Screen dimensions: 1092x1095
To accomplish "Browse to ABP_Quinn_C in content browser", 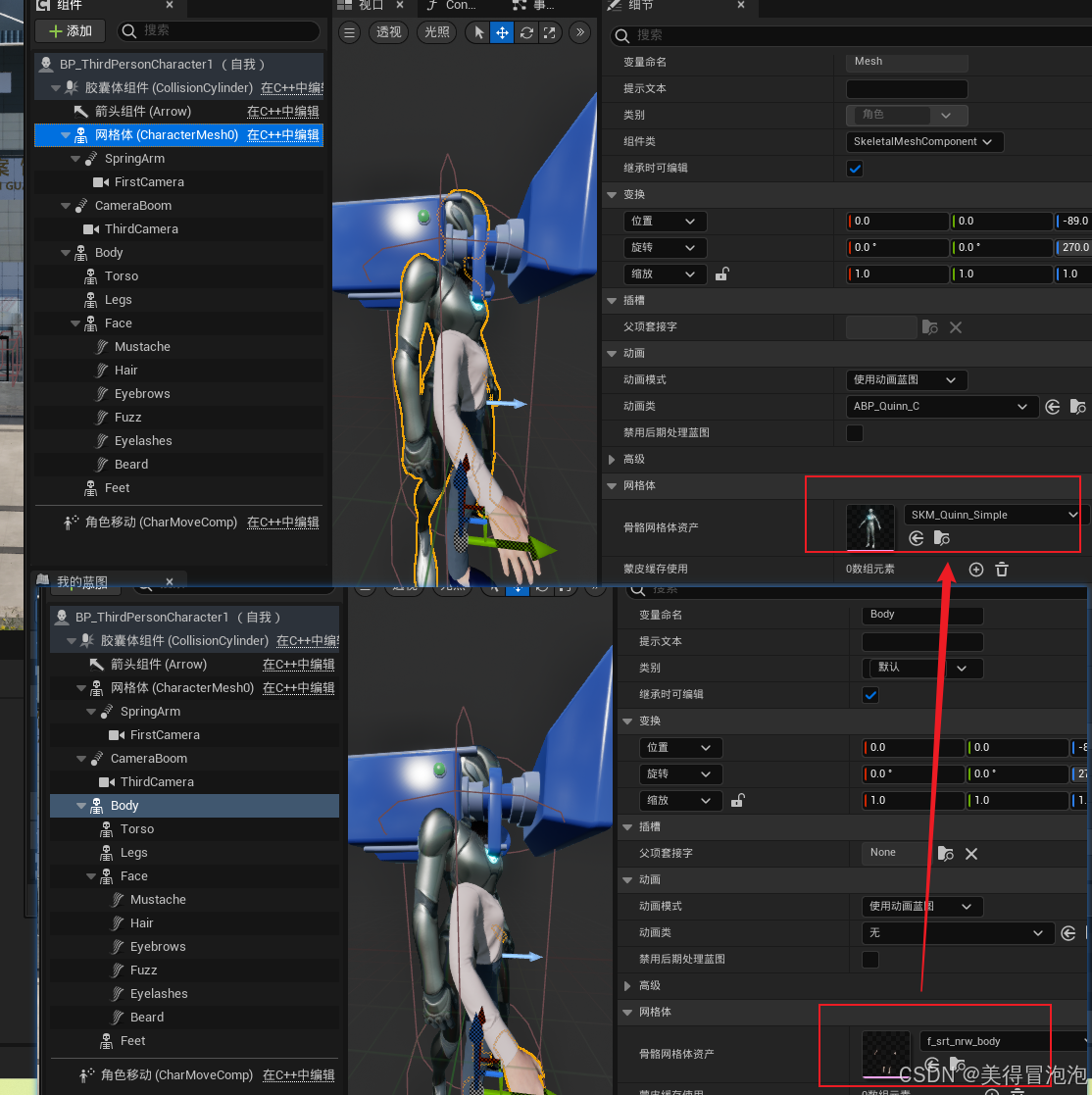I will coord(1077,407).
